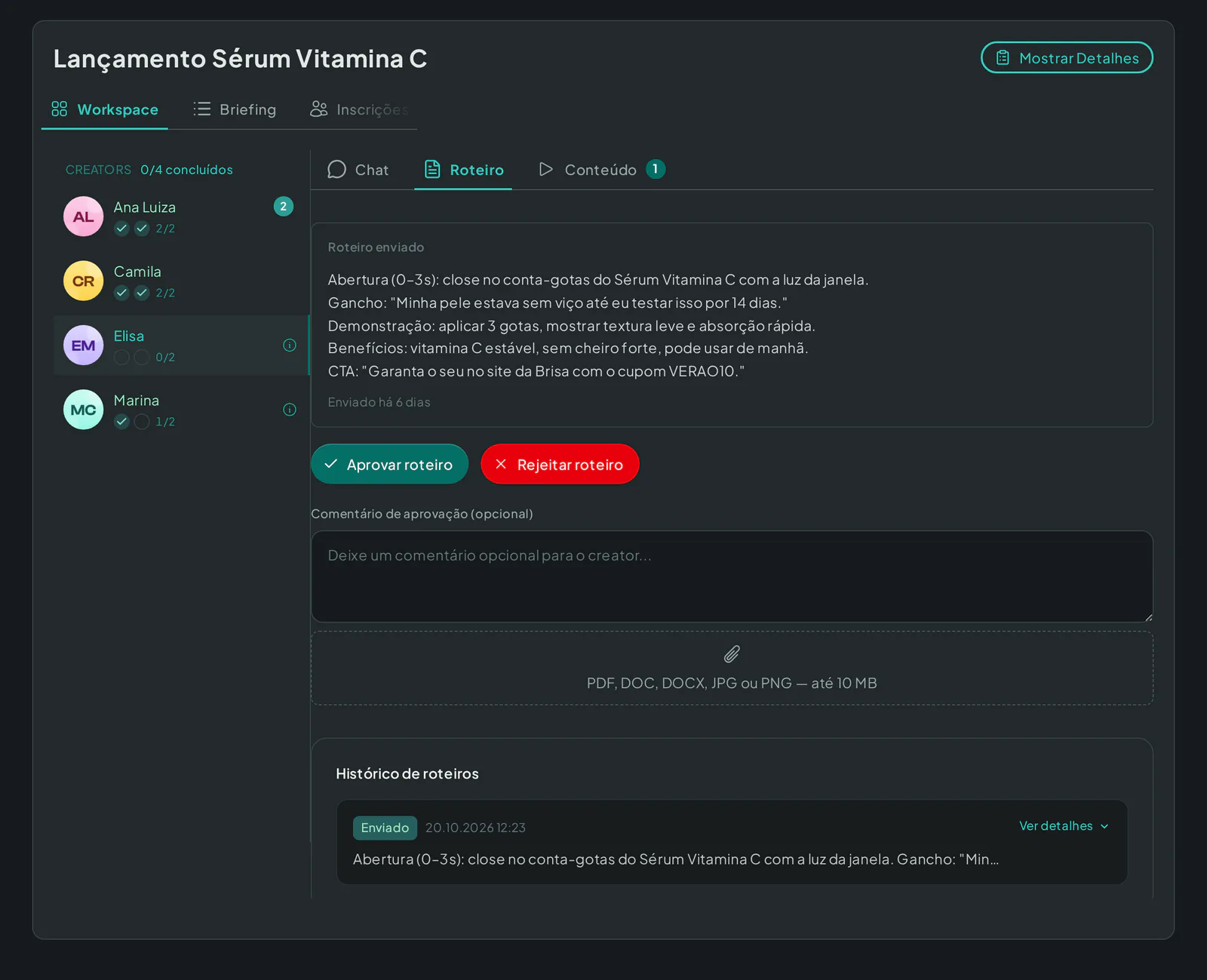Click Elisa's first empty status circle
The image size is (1207, 980).
tap(121, 358)
